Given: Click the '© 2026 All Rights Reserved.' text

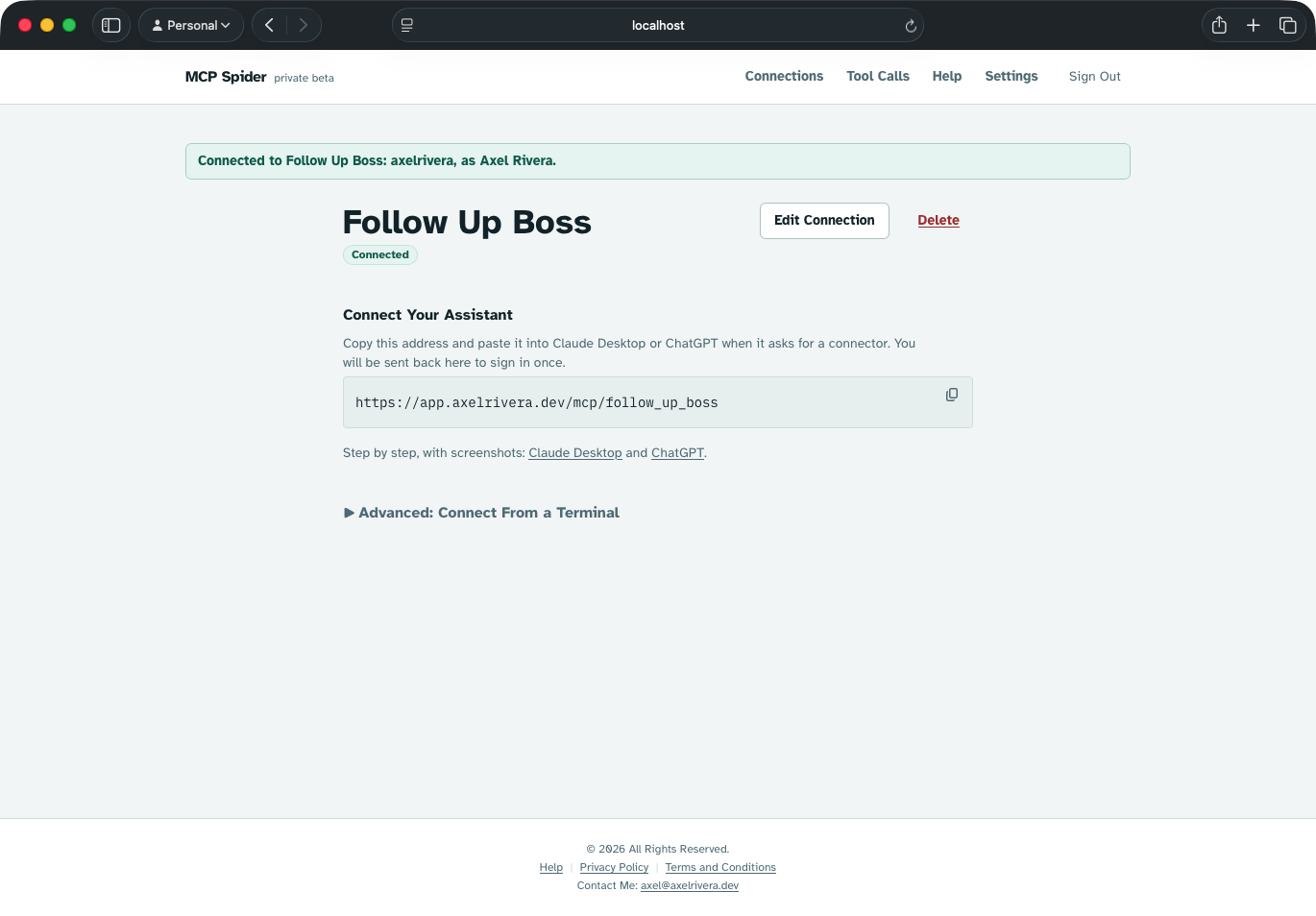Looking at the screenshot, I should (658, 849).
